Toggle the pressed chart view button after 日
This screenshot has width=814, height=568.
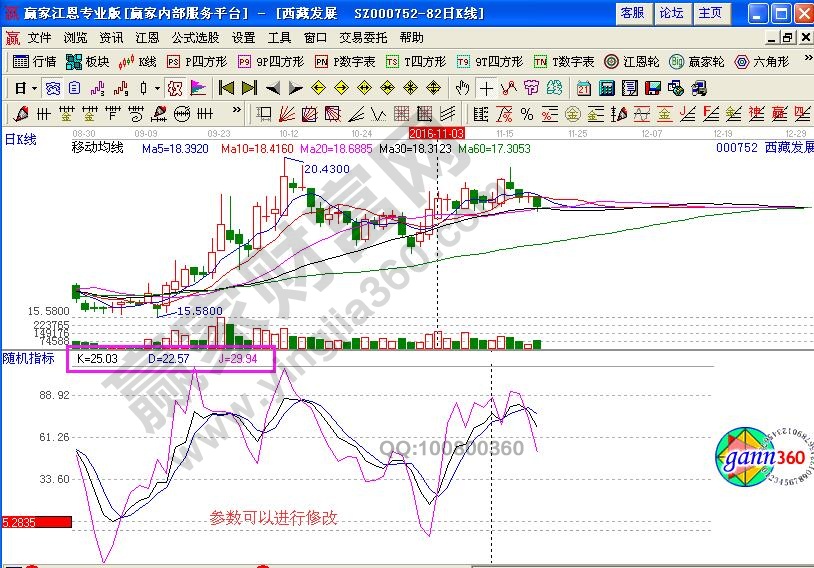(x=52, y=88)
